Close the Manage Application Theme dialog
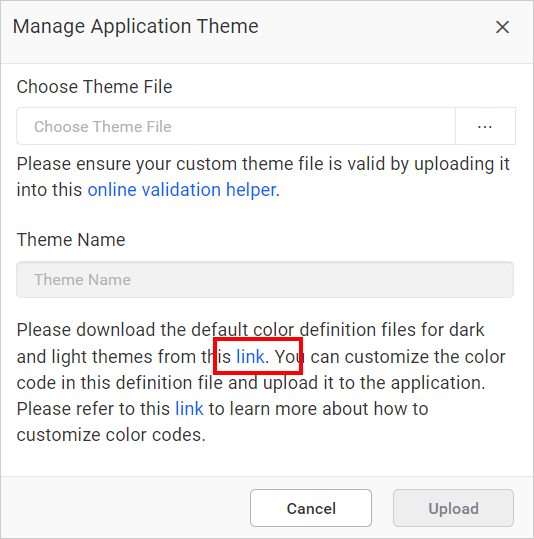The image size is (534, 539). pos(502,27)
